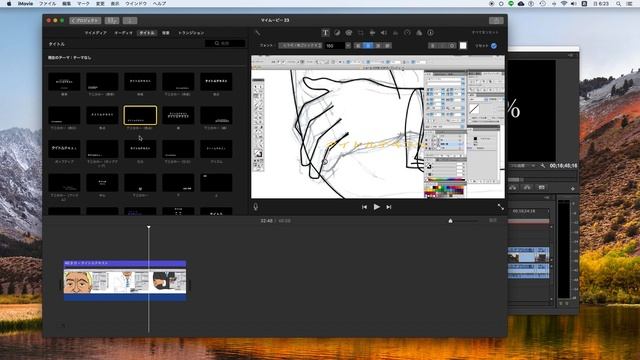Viewport: 640px width, 360px height.
Task: Click the font size field showing 100
Action: [x=334, y=46]
